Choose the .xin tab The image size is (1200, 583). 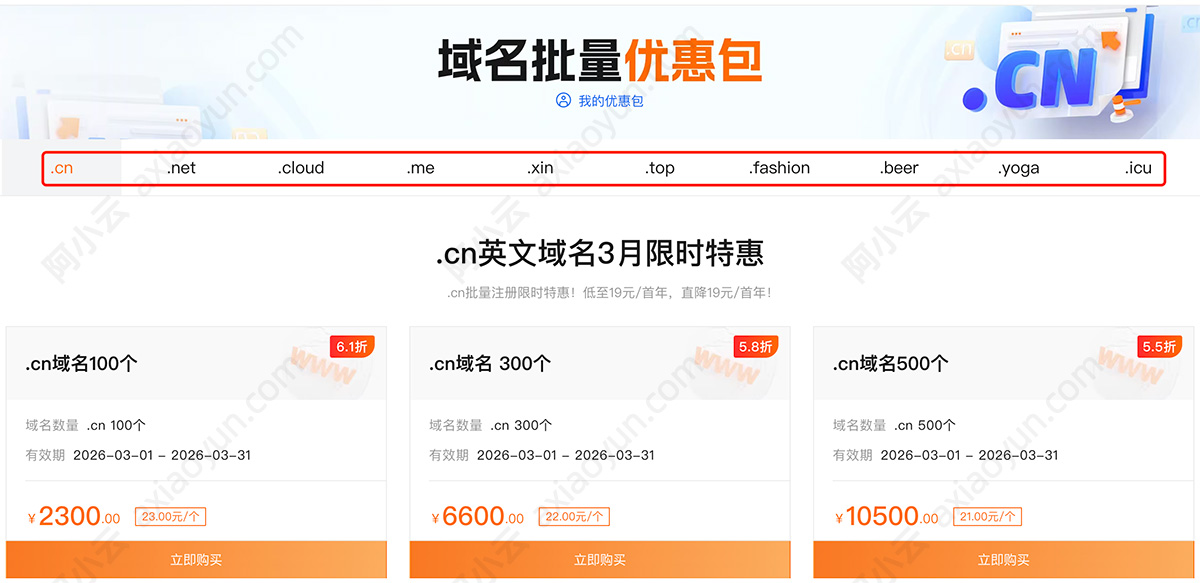(x=540, y=168)
